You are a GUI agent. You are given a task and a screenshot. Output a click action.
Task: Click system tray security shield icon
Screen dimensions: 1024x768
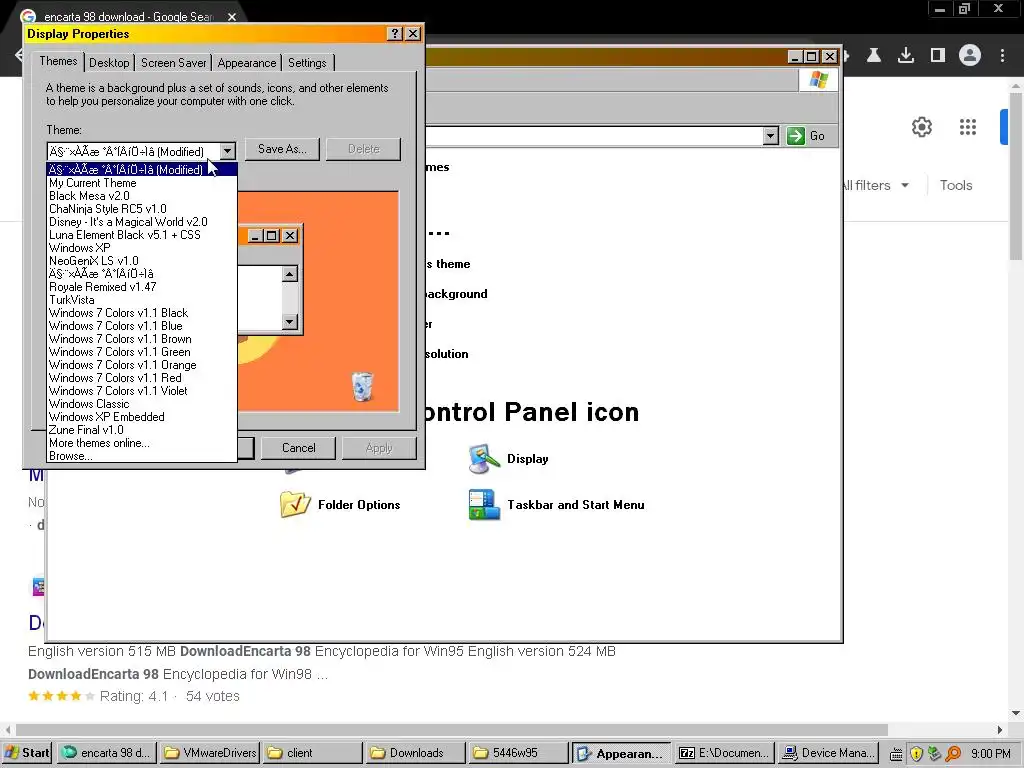click(x=916, y=754)
